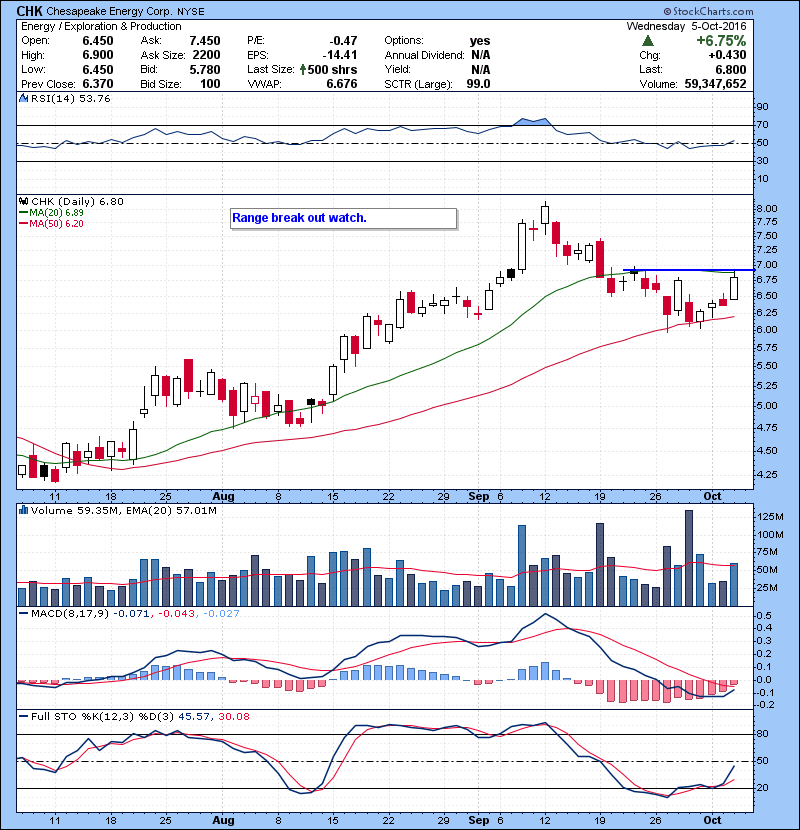Click the MACD 0.5 axis label

click(764, 616)
